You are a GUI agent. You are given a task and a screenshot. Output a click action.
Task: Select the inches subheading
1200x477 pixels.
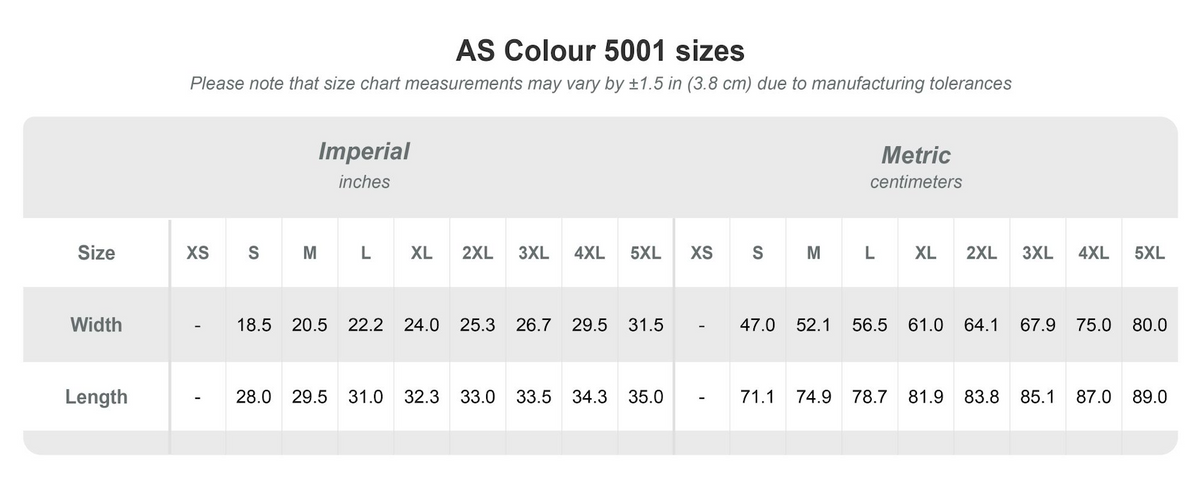tap(364, 182)
